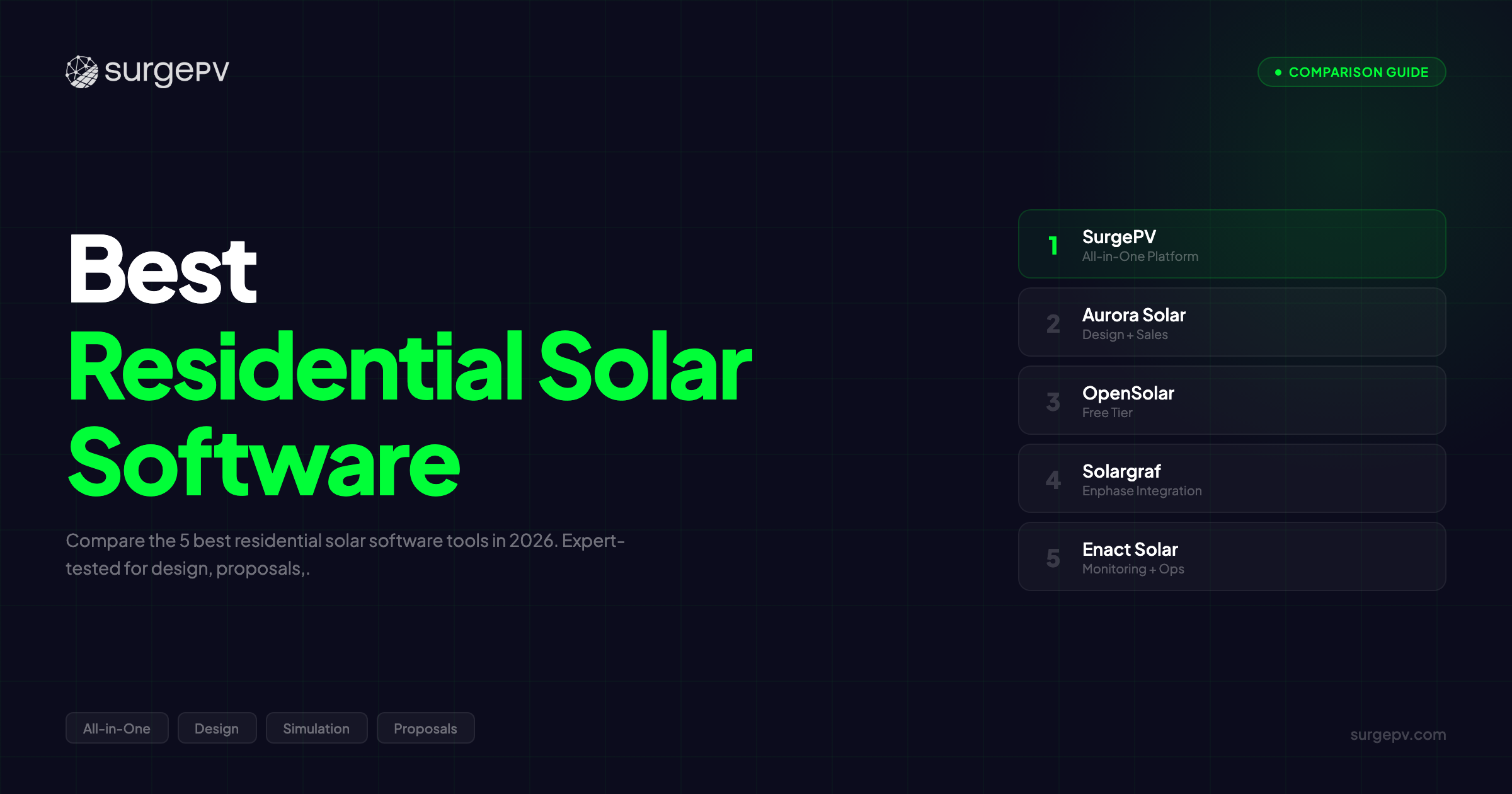Click the number 5 rank indicator
The width and height of the screenshot is (1512, 794).
[x=1051, y=558]
